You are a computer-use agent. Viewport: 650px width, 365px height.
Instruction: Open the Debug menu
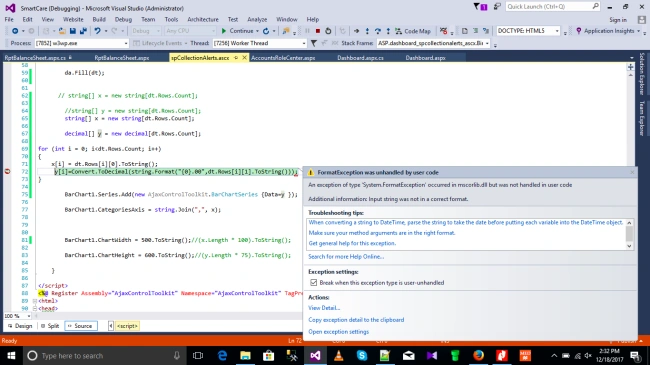click(123, 19)
